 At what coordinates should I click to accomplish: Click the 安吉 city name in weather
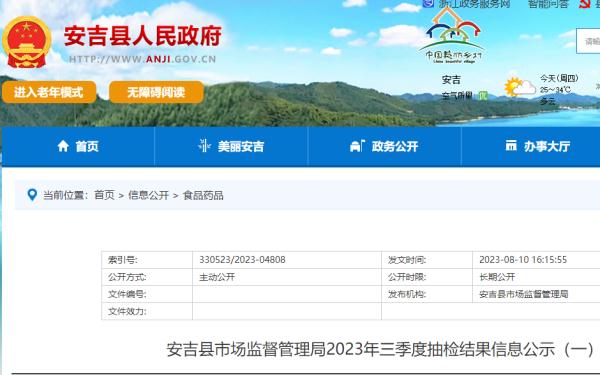[x=451, y=80]
